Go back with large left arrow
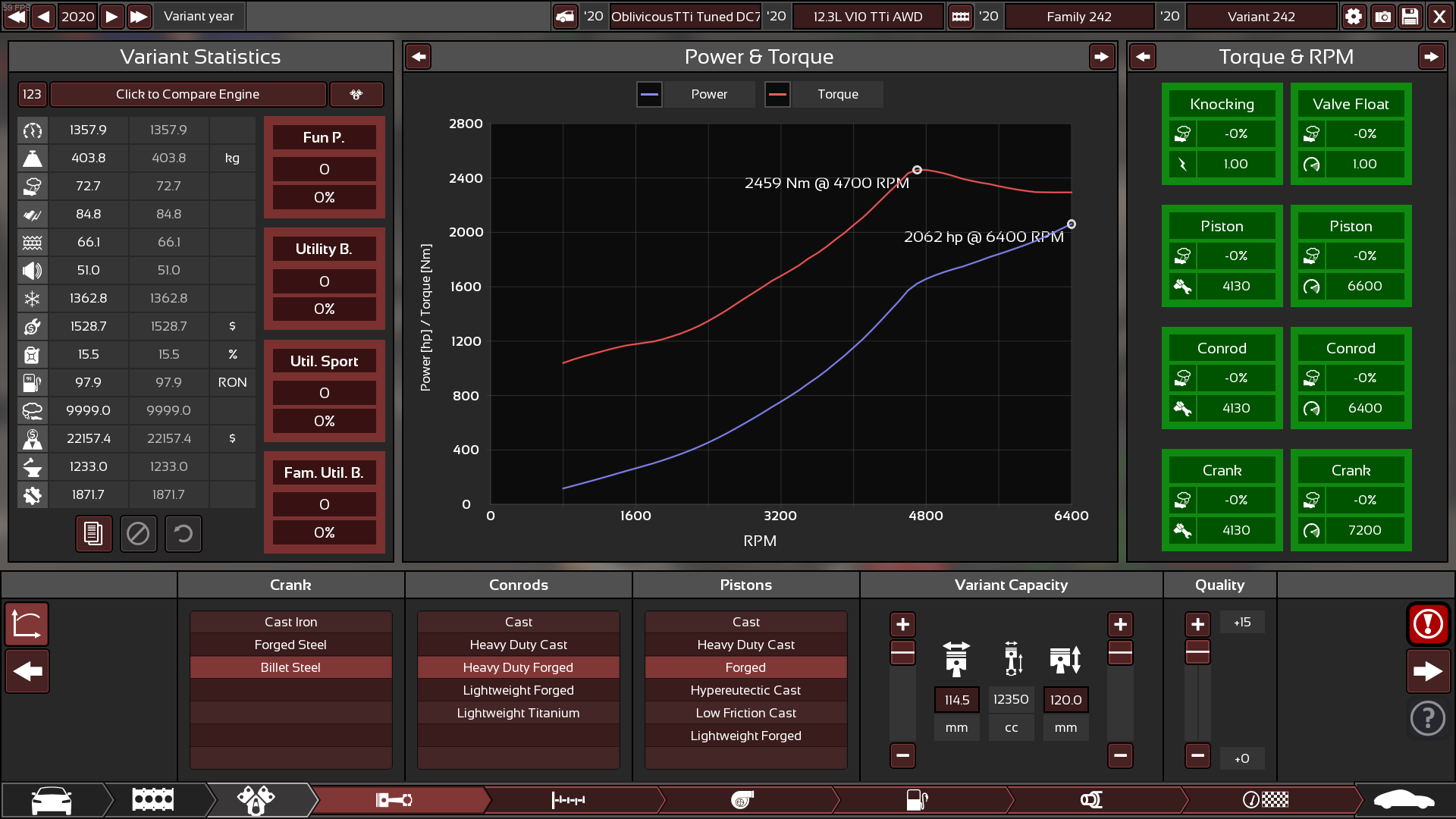Image resolution: width=1456 pixels, height=819 pixels. [27, 671]
